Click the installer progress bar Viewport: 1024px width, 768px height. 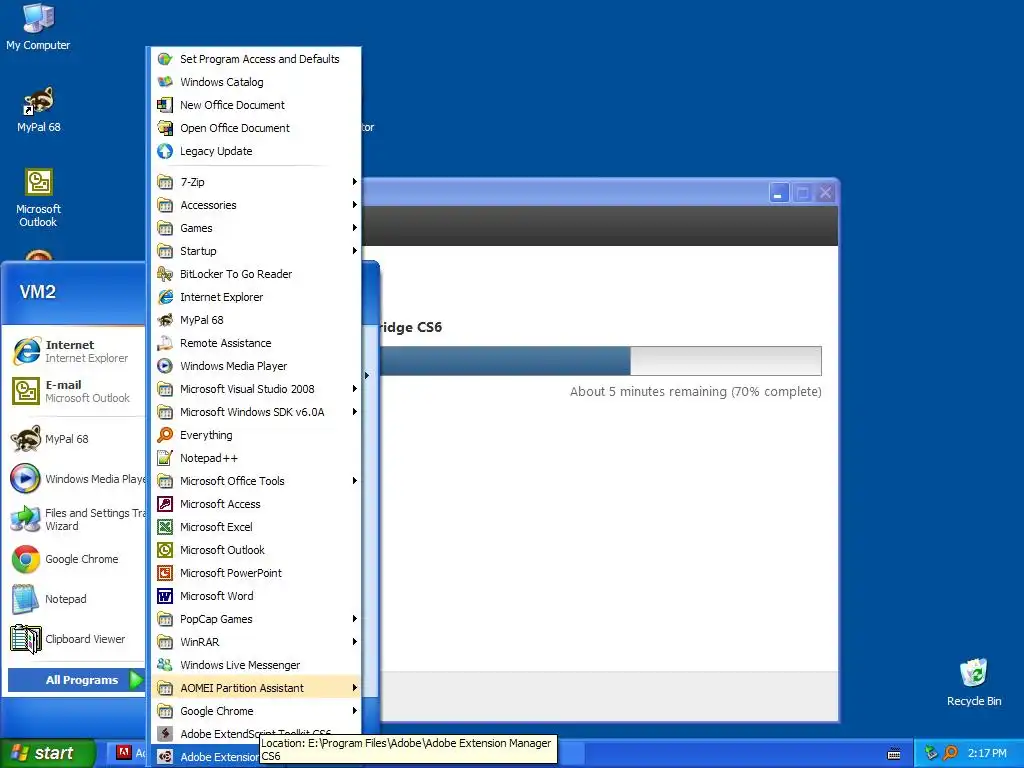[x=600, y=360]
